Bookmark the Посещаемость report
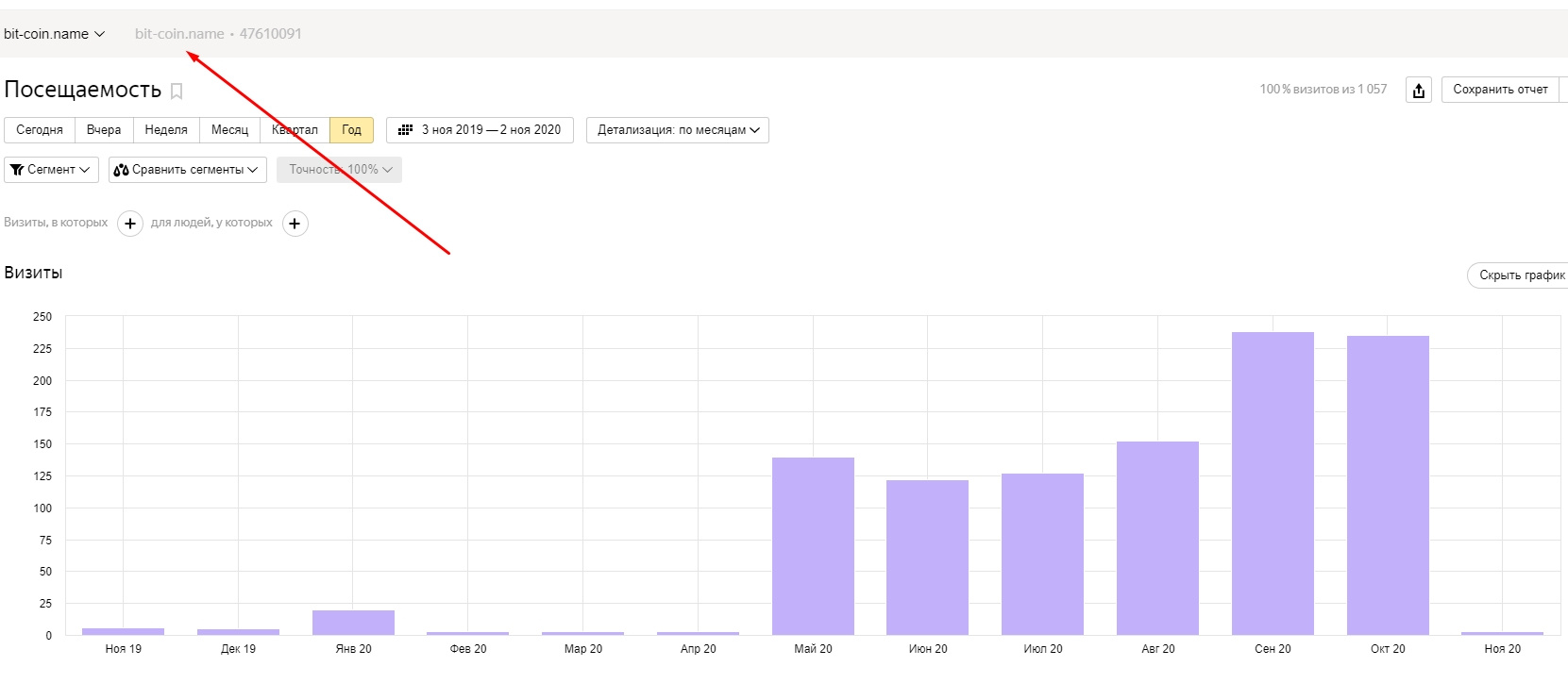The height and width of the screenshot is (700, 1568). click(177, 91)
